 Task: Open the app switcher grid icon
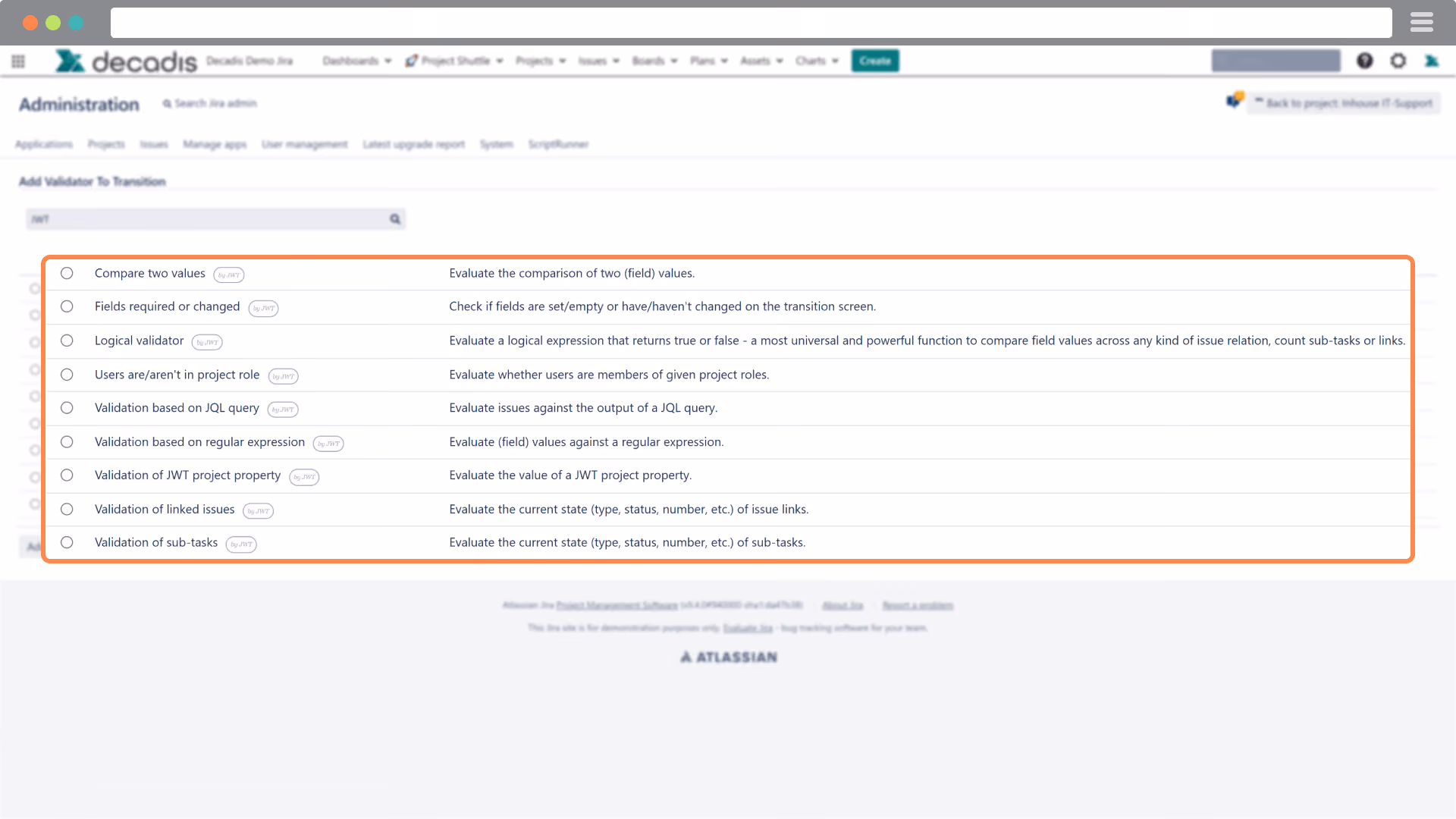click(x=18, y=61)
